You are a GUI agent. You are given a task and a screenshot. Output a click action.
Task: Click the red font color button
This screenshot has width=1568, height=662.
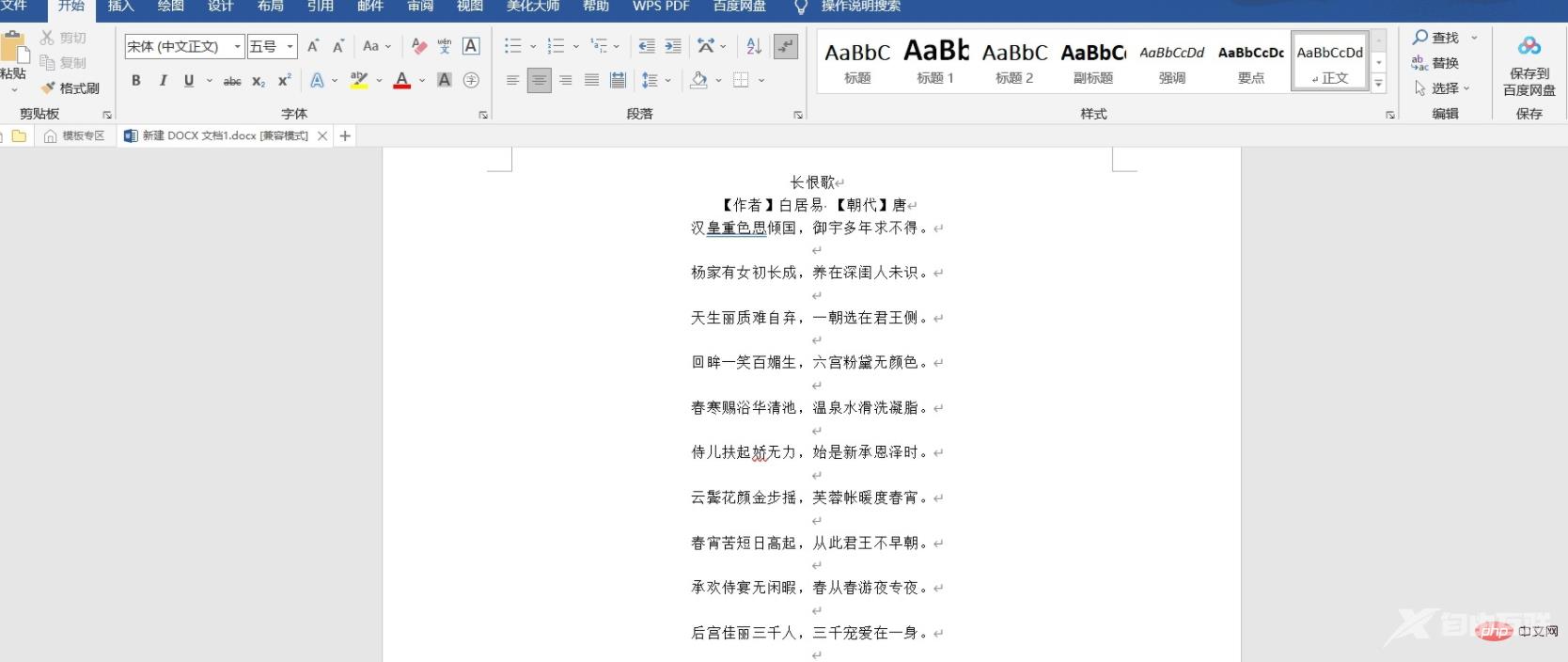point(402,81)
